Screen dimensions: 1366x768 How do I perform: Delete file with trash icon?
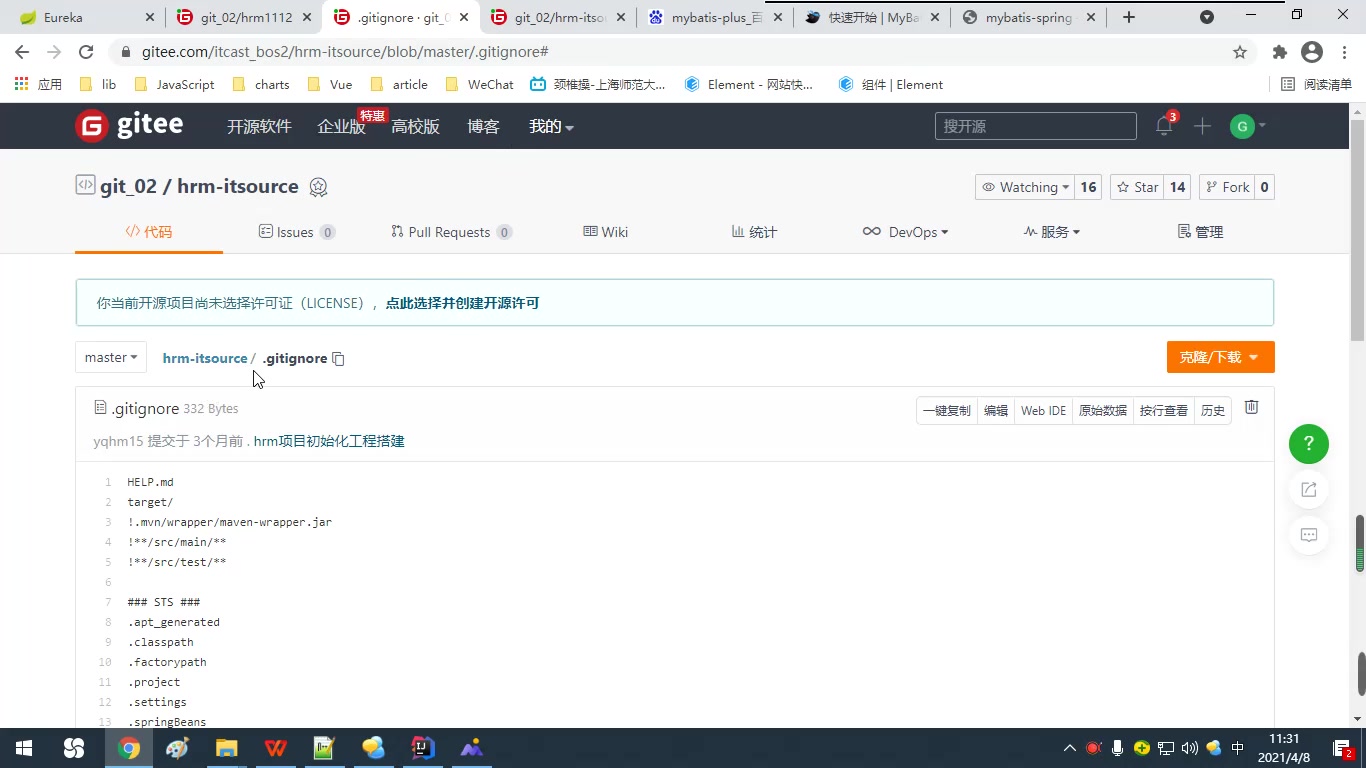coord(1251,407)
